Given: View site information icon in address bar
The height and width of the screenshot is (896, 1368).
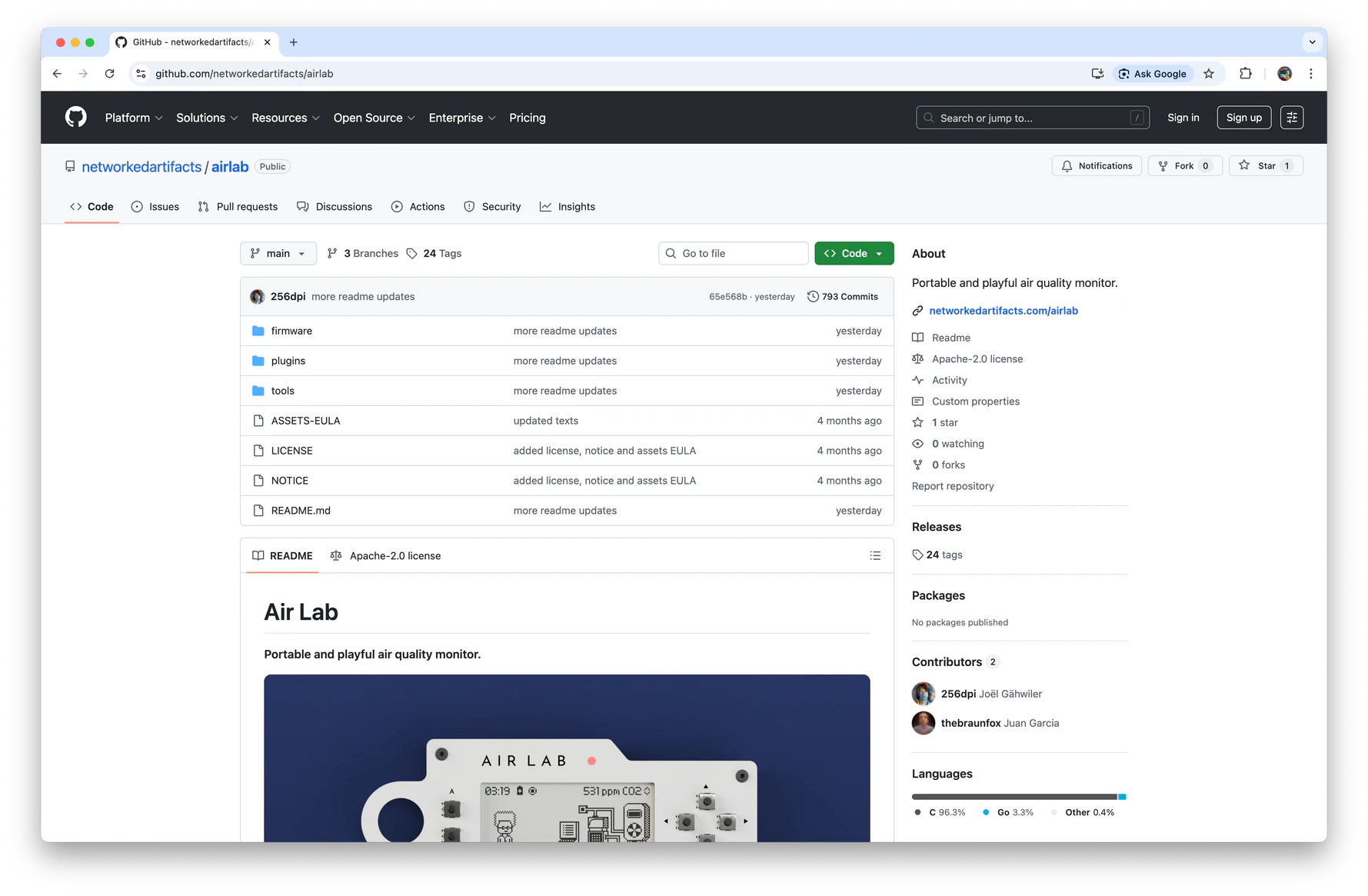Looking at the screenshot, I should click(141, 74).
